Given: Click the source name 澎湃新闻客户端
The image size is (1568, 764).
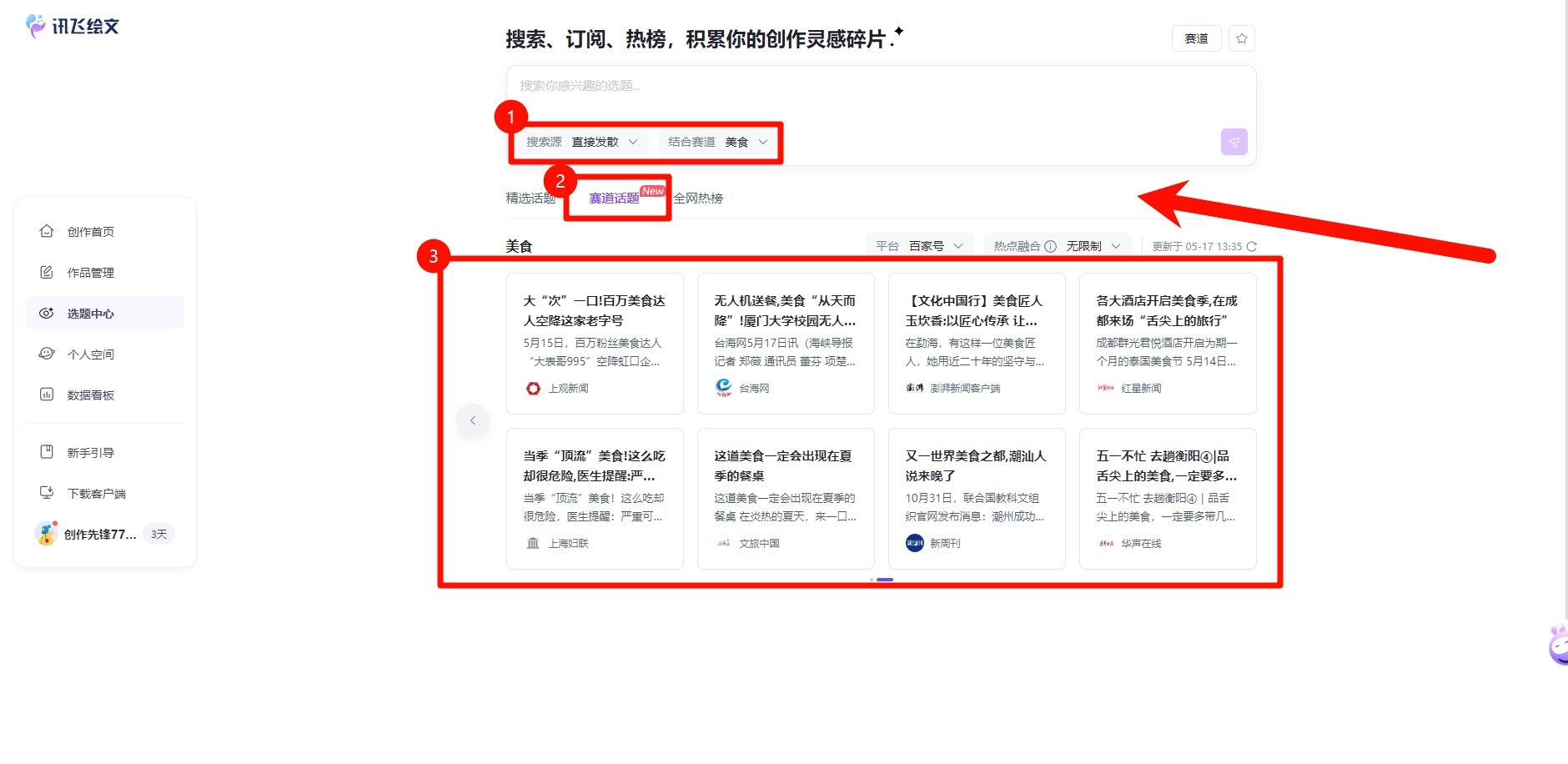Looking at the screenshot, I should [x=965, y=388].
